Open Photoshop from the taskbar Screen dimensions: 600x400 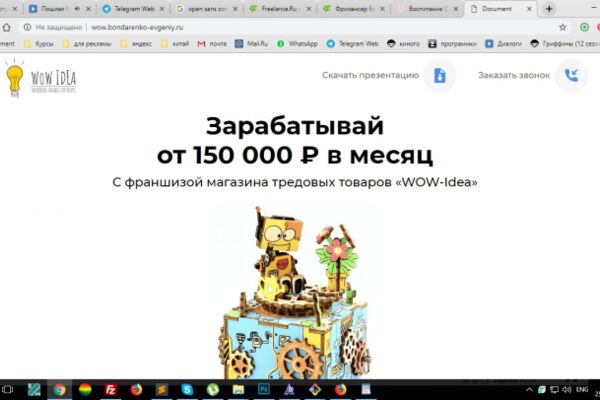tap(264, 390)
